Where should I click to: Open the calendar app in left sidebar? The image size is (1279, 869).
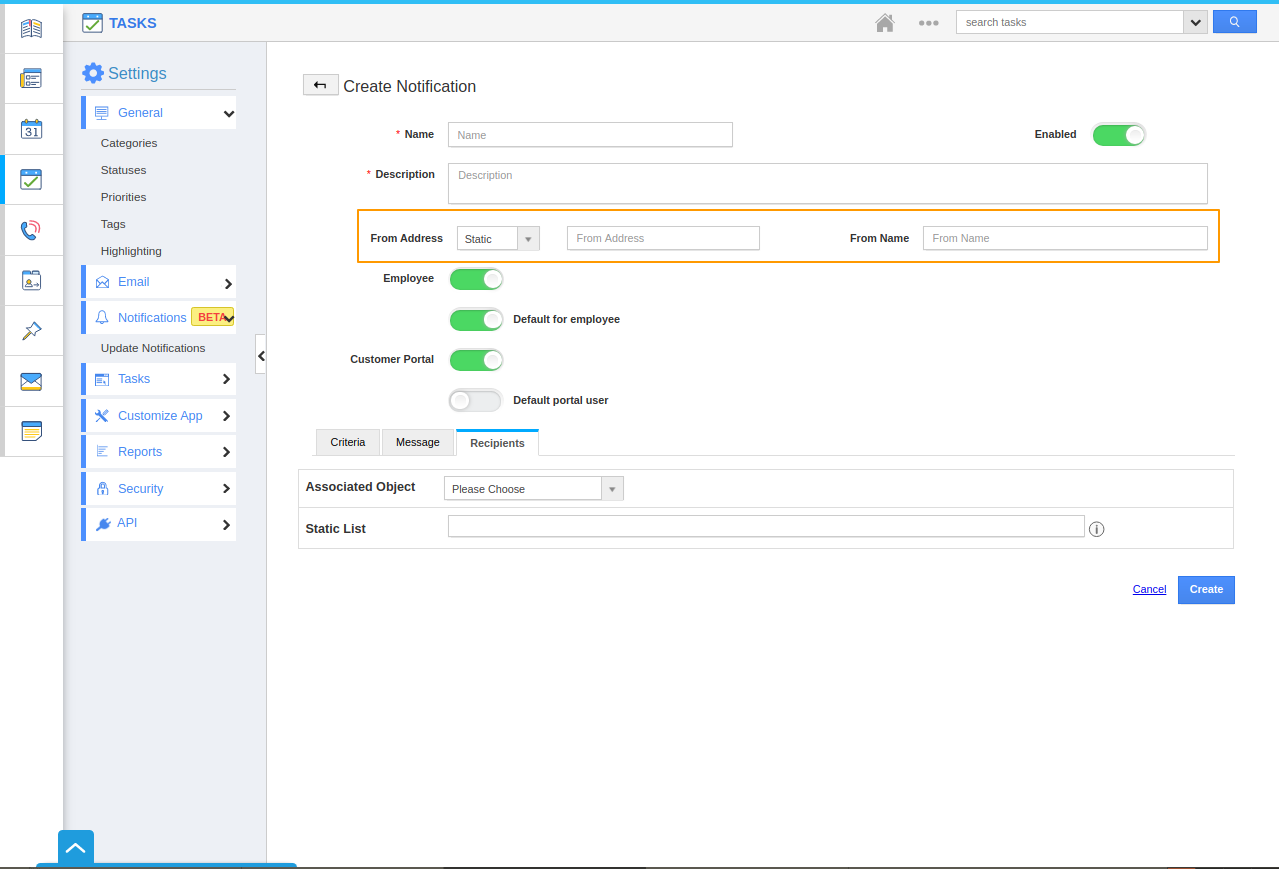coord(32,129)
